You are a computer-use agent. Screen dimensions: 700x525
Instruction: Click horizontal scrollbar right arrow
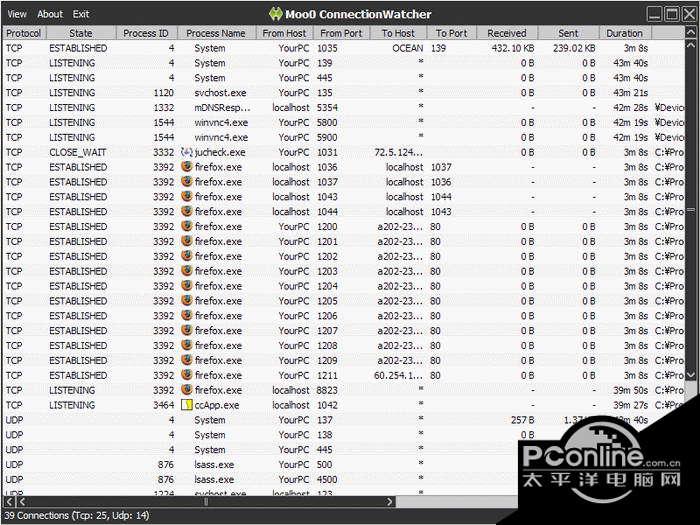tap(390, 501)
